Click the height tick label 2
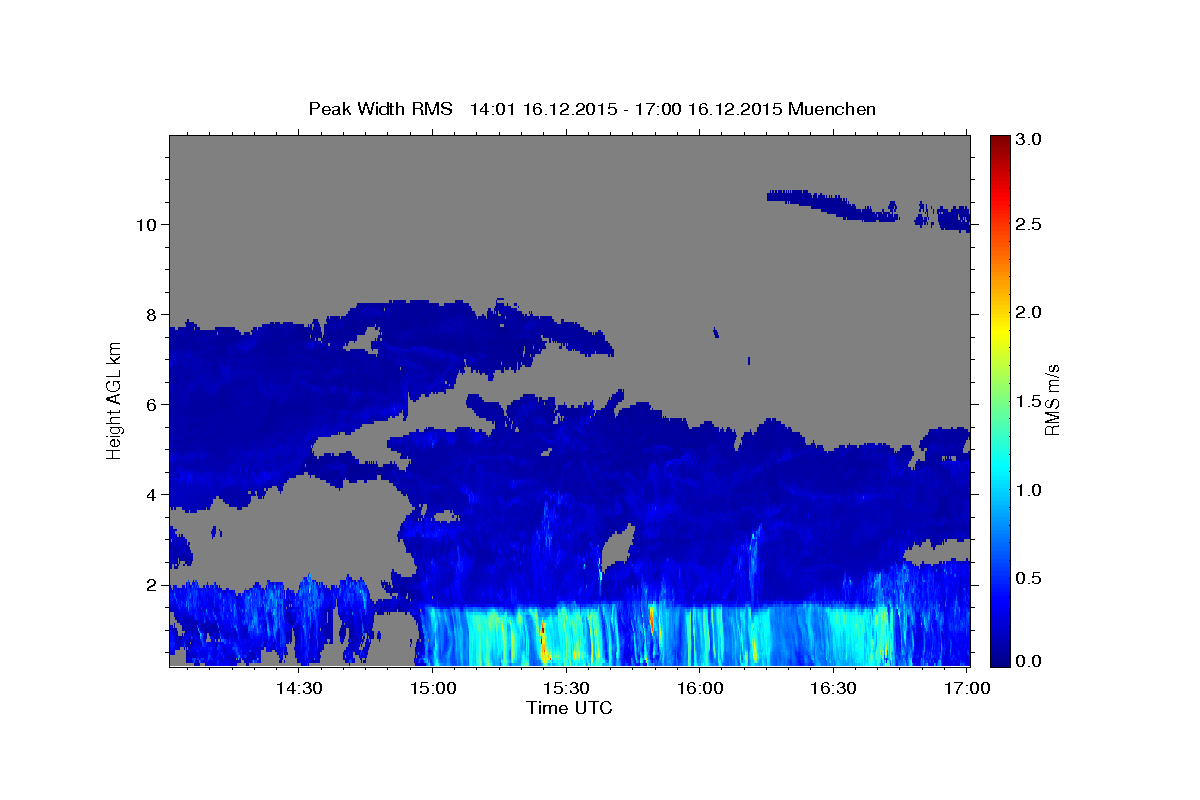The height and width of the screenshot is (800, 1200). coord(152,585)
